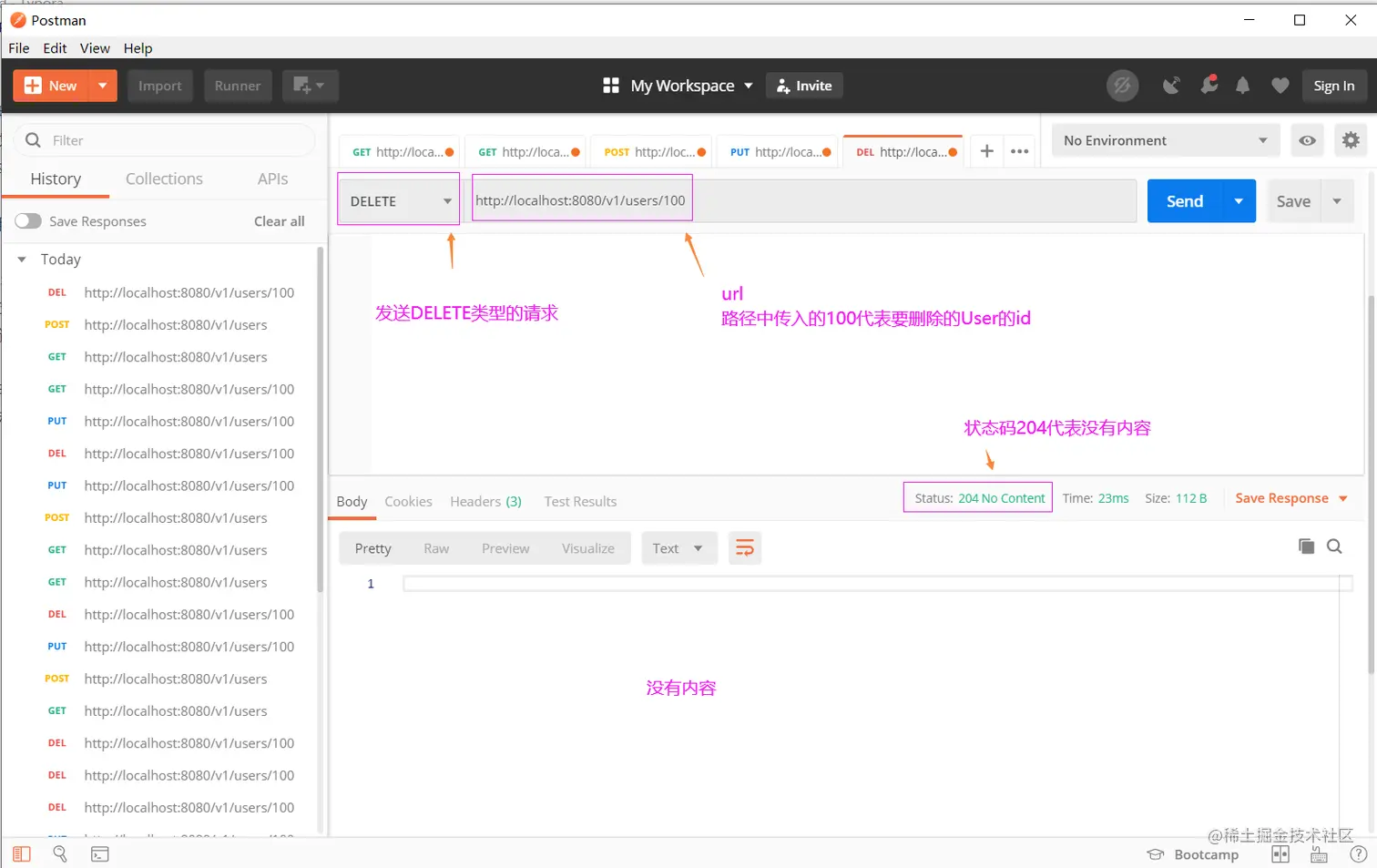This screenshot has width=1377, height=868.
Task: Click the history list vertical scrollbar
Action: [x=321, y=419]
